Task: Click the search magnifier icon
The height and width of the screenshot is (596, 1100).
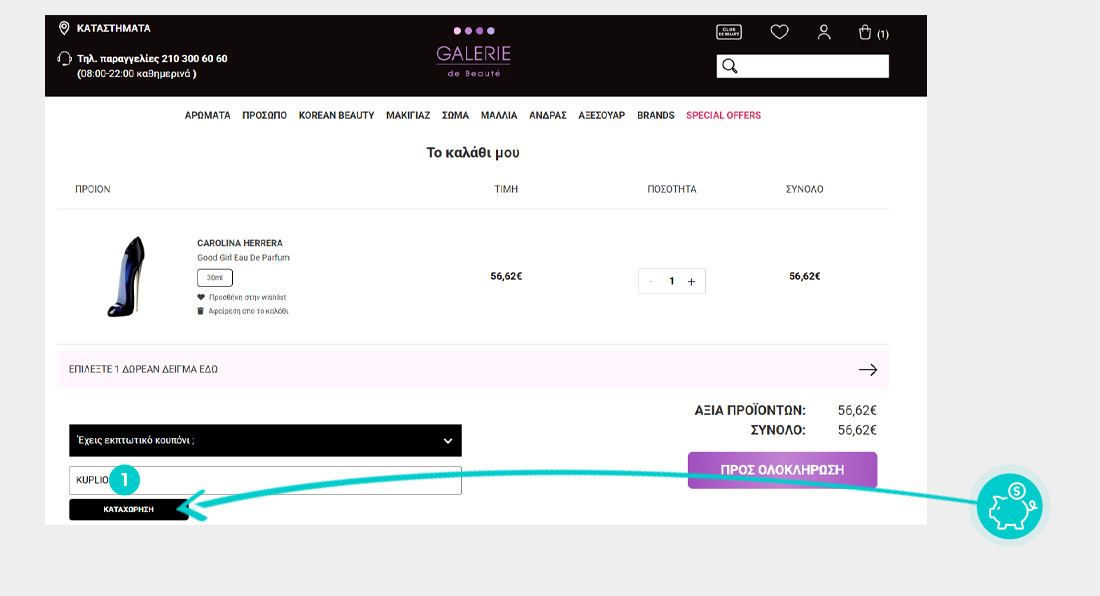Action: (730, 66)
